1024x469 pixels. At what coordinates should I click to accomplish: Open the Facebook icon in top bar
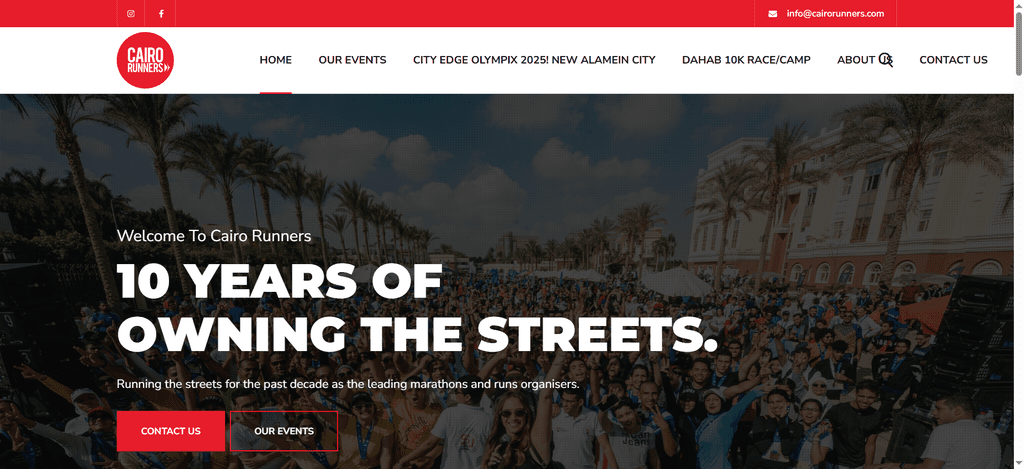[x=161, y=14]
